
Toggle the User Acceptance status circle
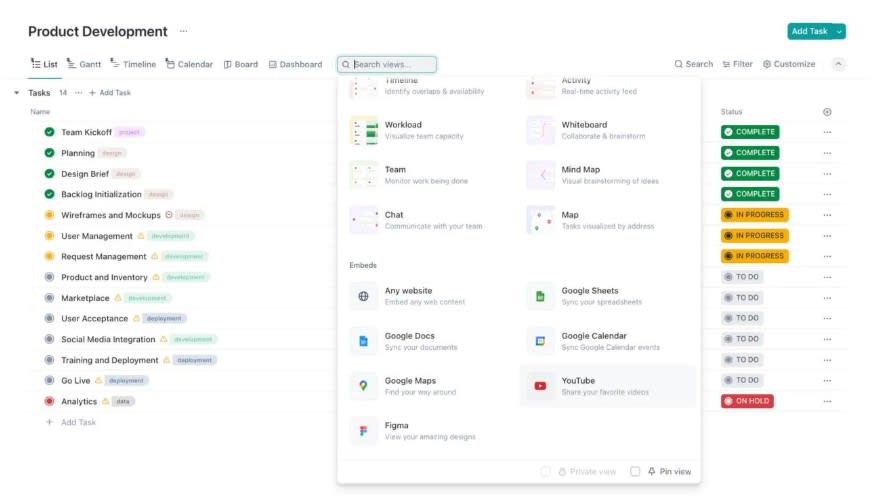(50, 318)
